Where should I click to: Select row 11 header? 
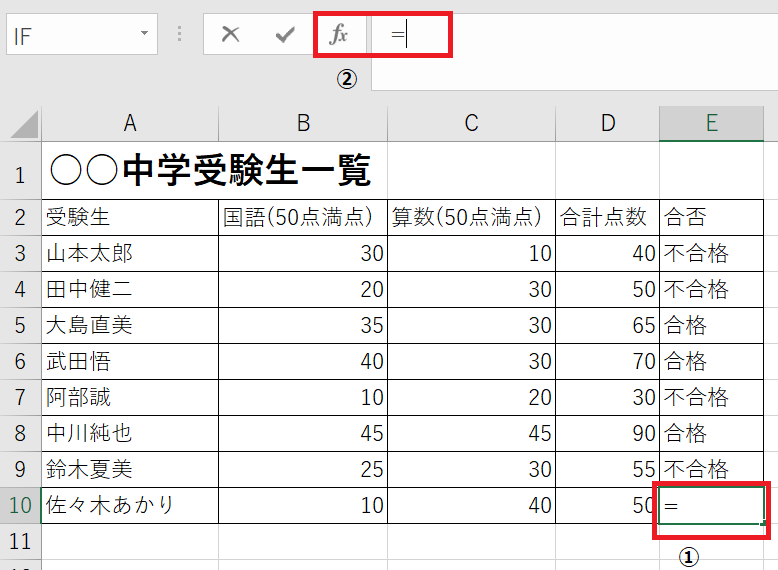click(20, 541)
